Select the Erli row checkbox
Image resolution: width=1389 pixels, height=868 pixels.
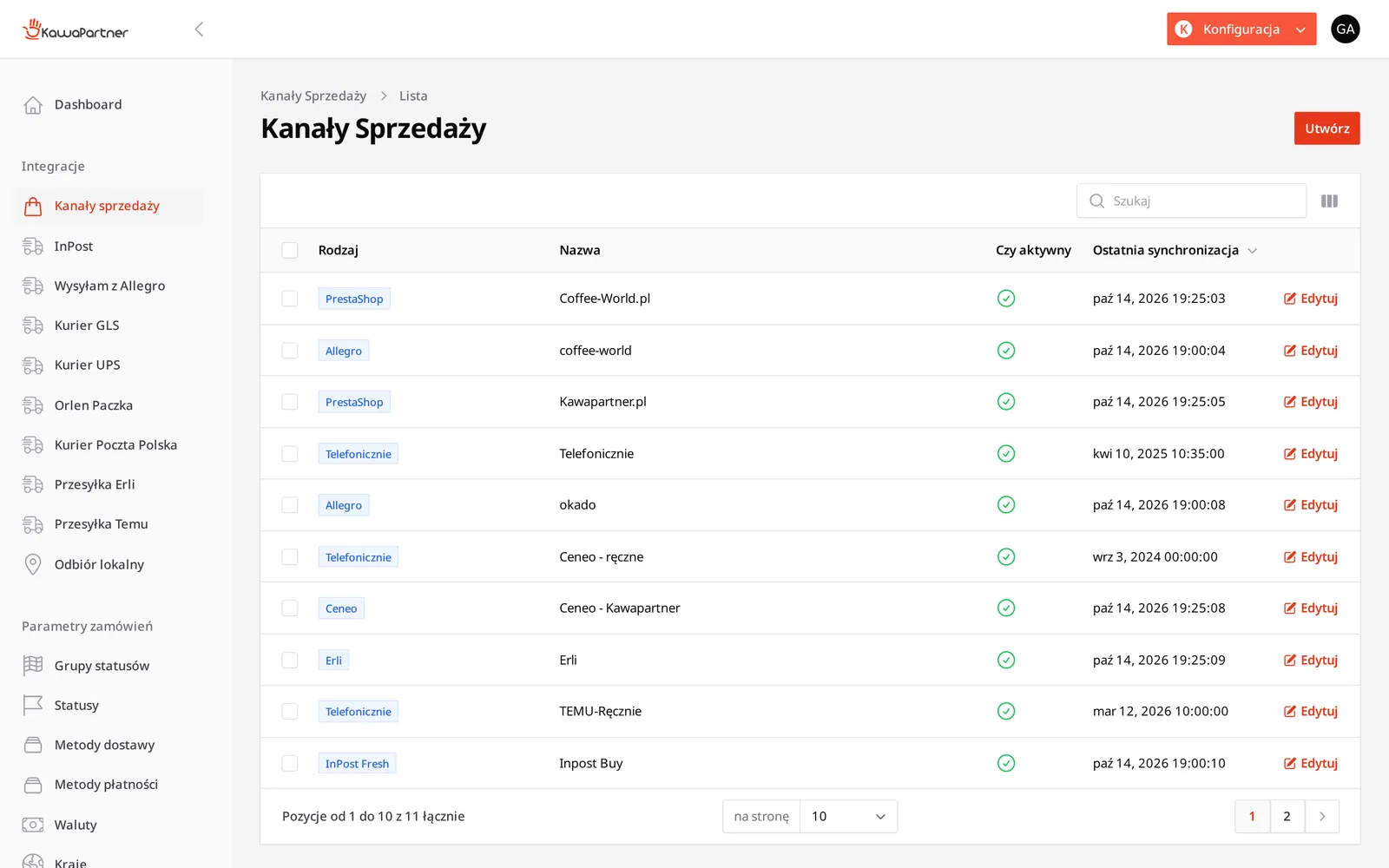pos(290,661)
